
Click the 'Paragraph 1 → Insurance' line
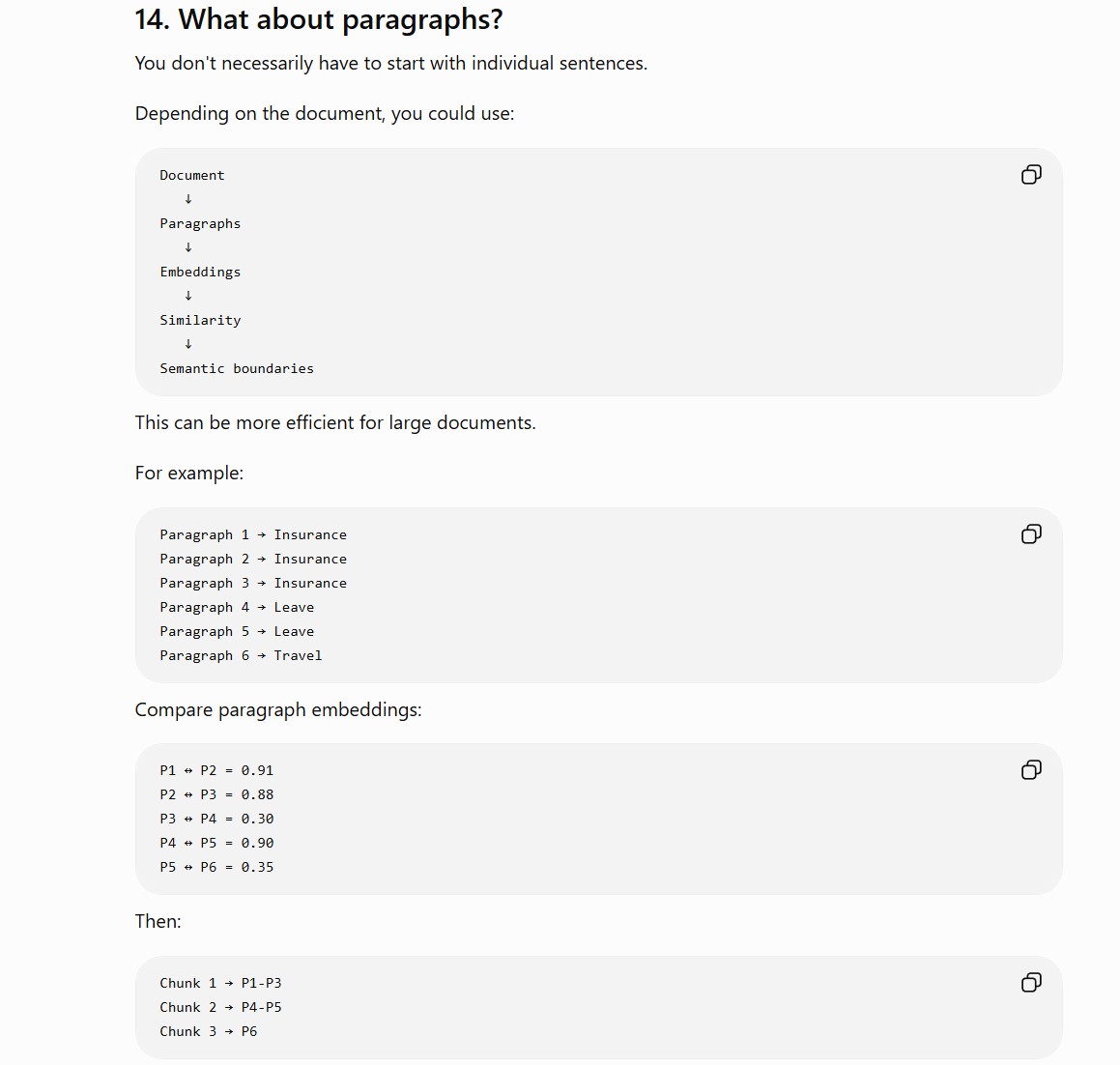253,535
